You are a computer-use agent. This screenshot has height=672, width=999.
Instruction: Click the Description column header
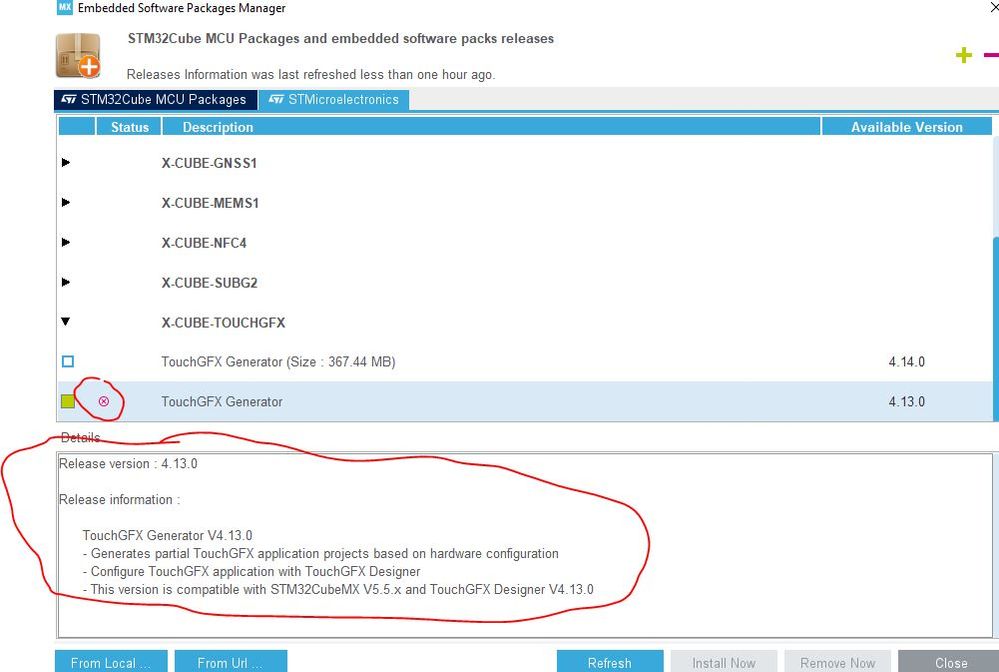click(x=491, y=127)
